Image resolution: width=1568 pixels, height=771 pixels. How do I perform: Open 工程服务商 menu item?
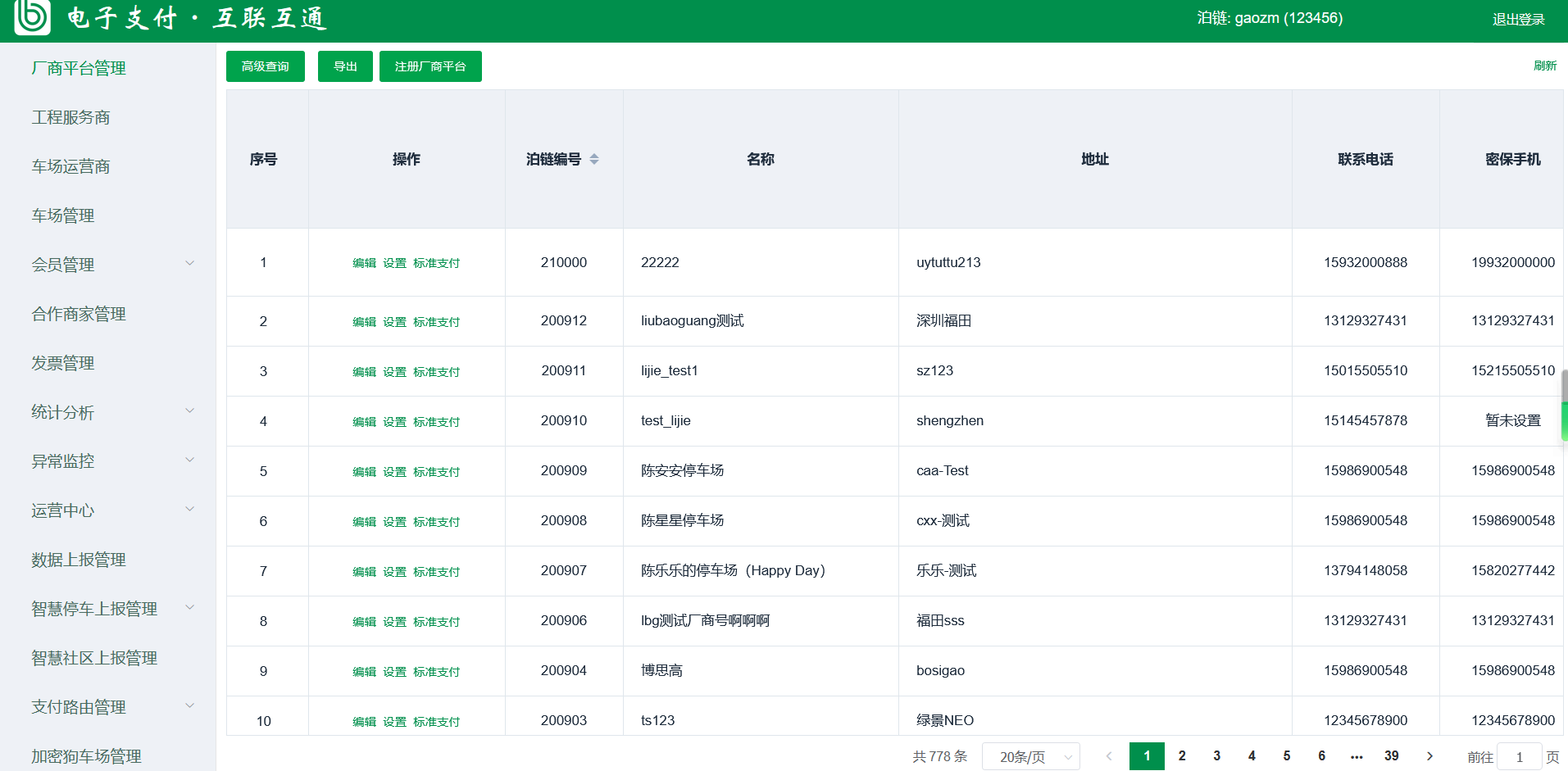pos(70,117)
